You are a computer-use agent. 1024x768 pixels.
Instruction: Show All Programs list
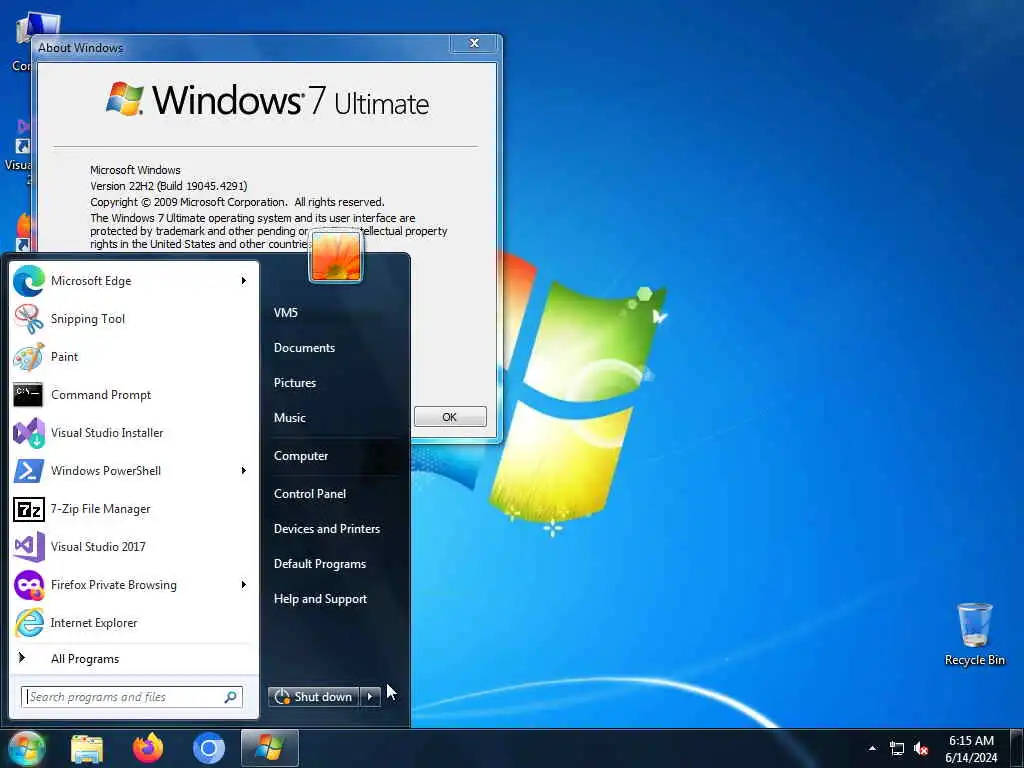[134, 658]
